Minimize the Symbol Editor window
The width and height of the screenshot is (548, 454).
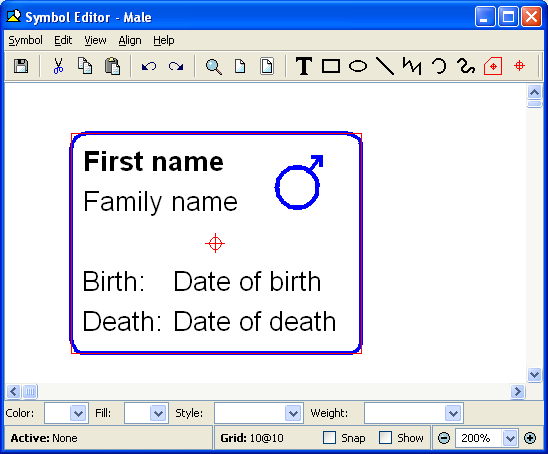[x=485, y=16]
